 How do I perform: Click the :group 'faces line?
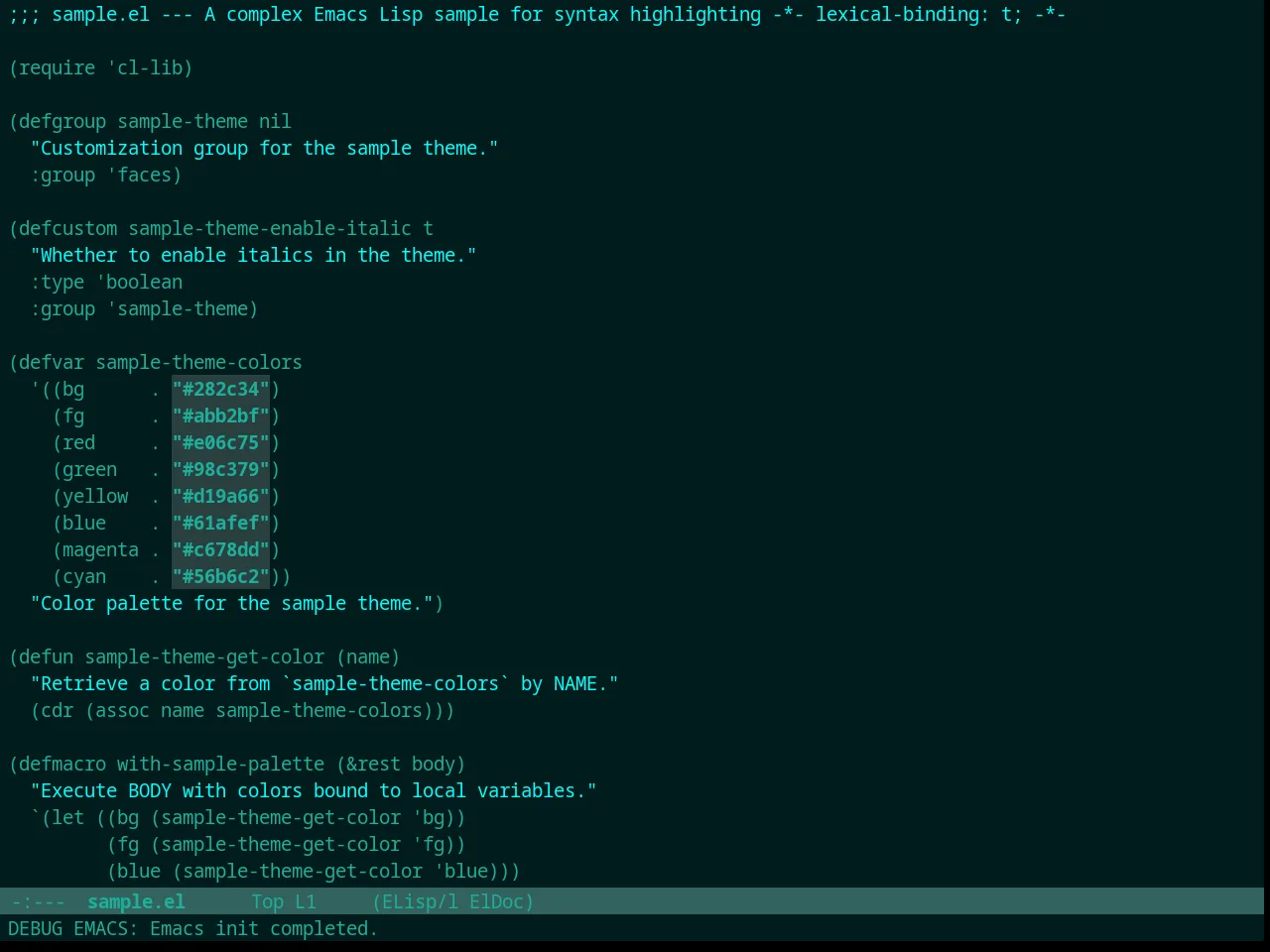point(106,175)
